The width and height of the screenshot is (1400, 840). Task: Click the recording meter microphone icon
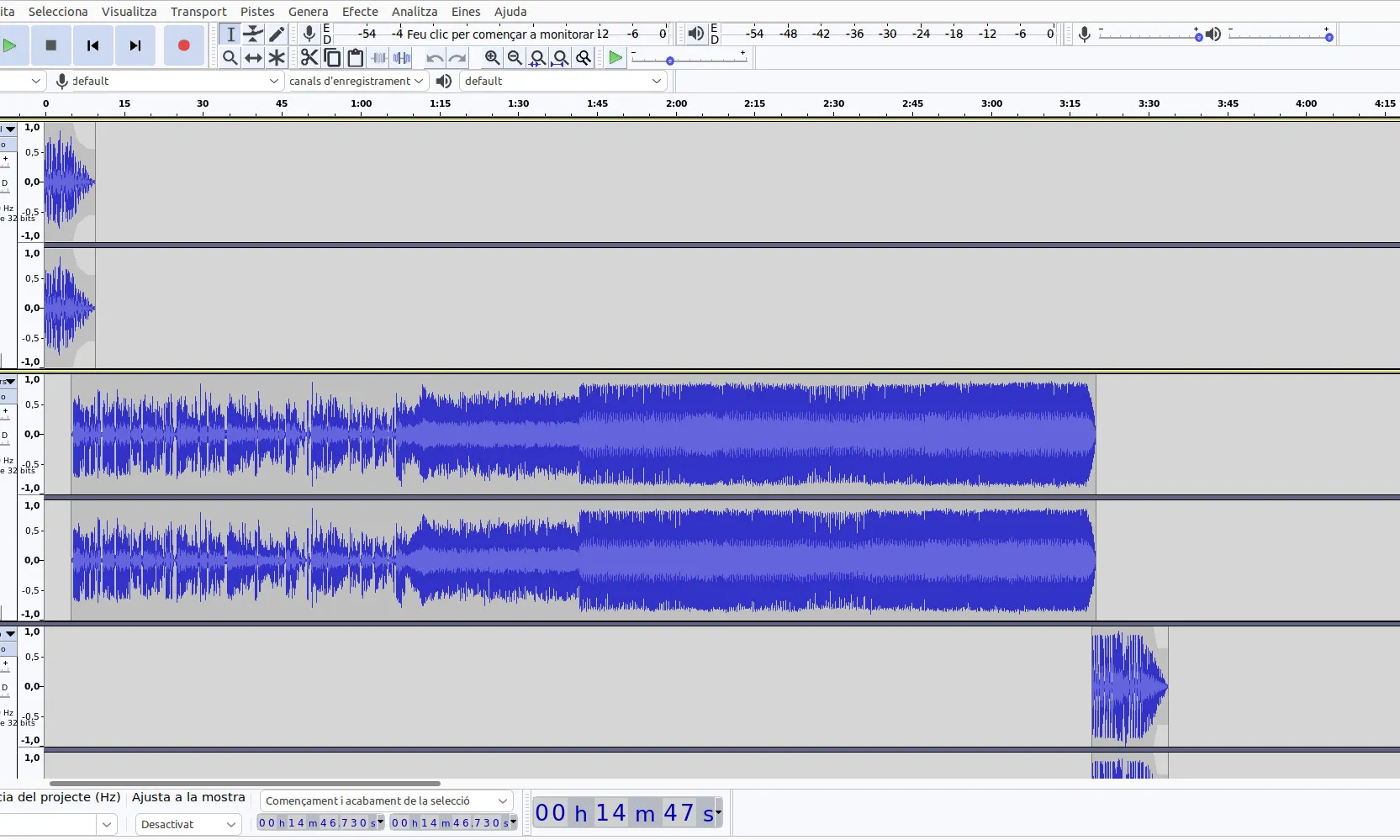[309, 34]
